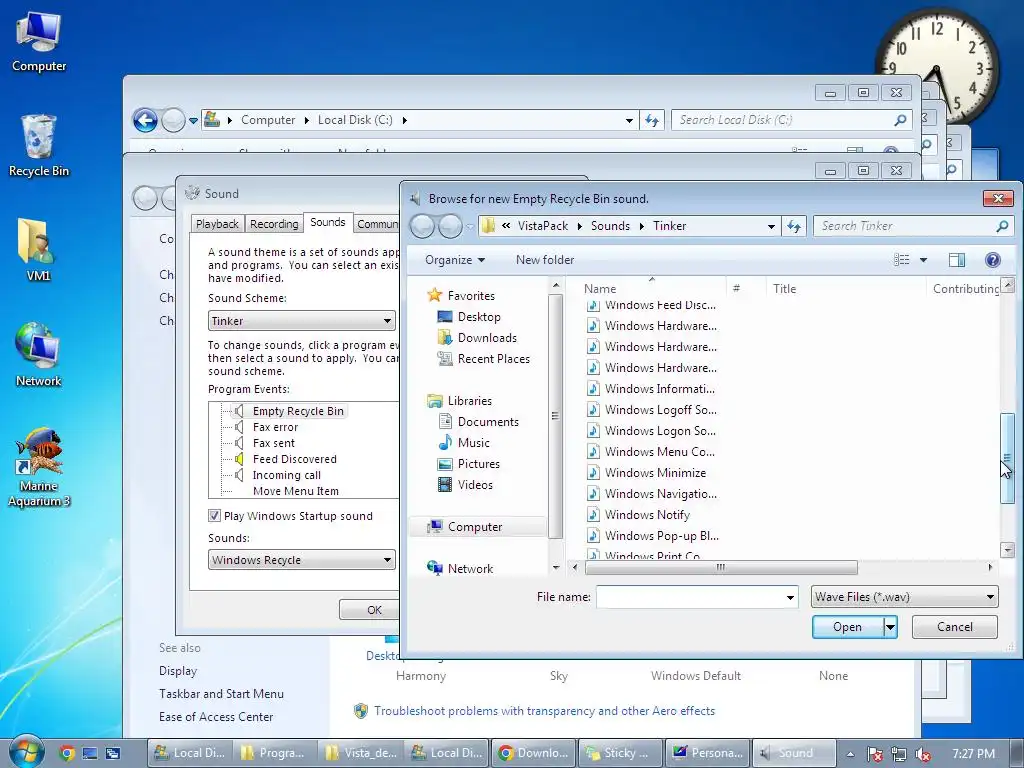Click the Cancel button in the Browse dialog
Image resolution: width=1024 pixels, height=768 pixels.
coord(954,627)
